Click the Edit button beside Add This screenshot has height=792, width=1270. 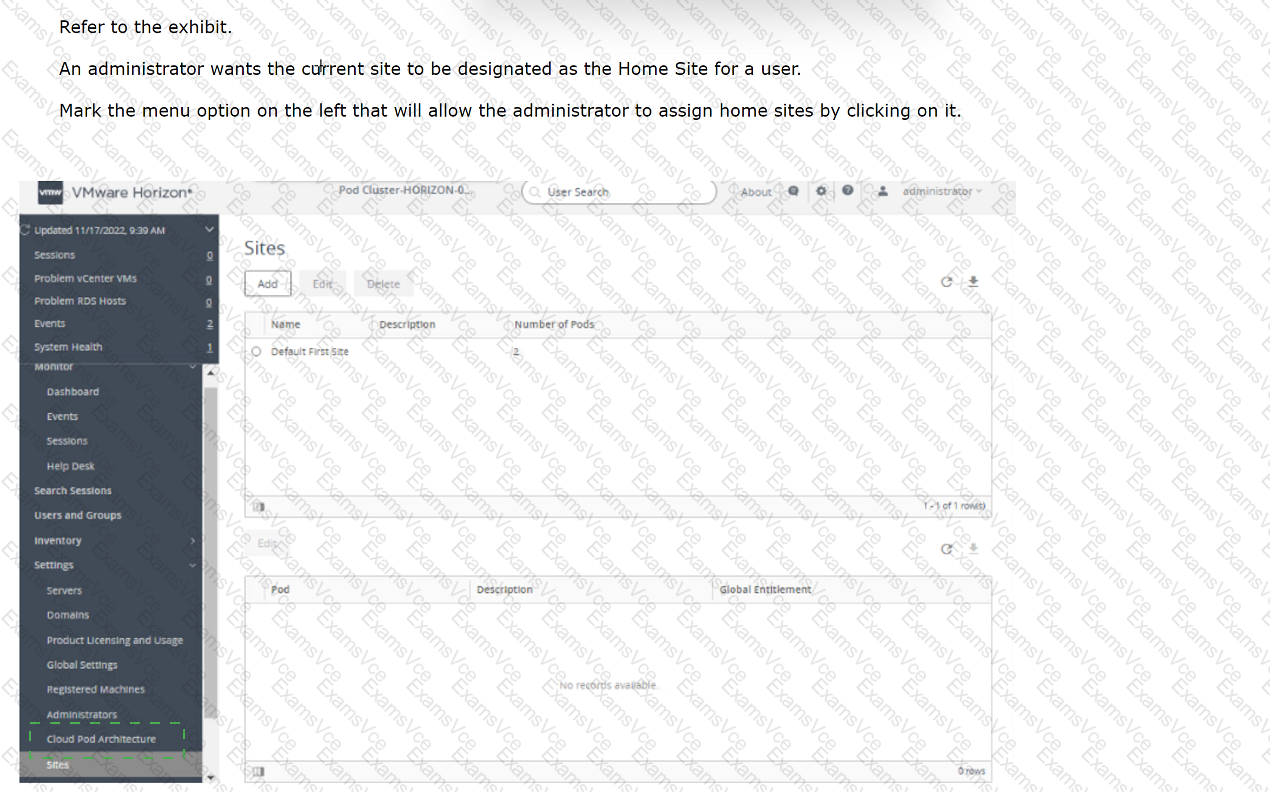[322, 284]
